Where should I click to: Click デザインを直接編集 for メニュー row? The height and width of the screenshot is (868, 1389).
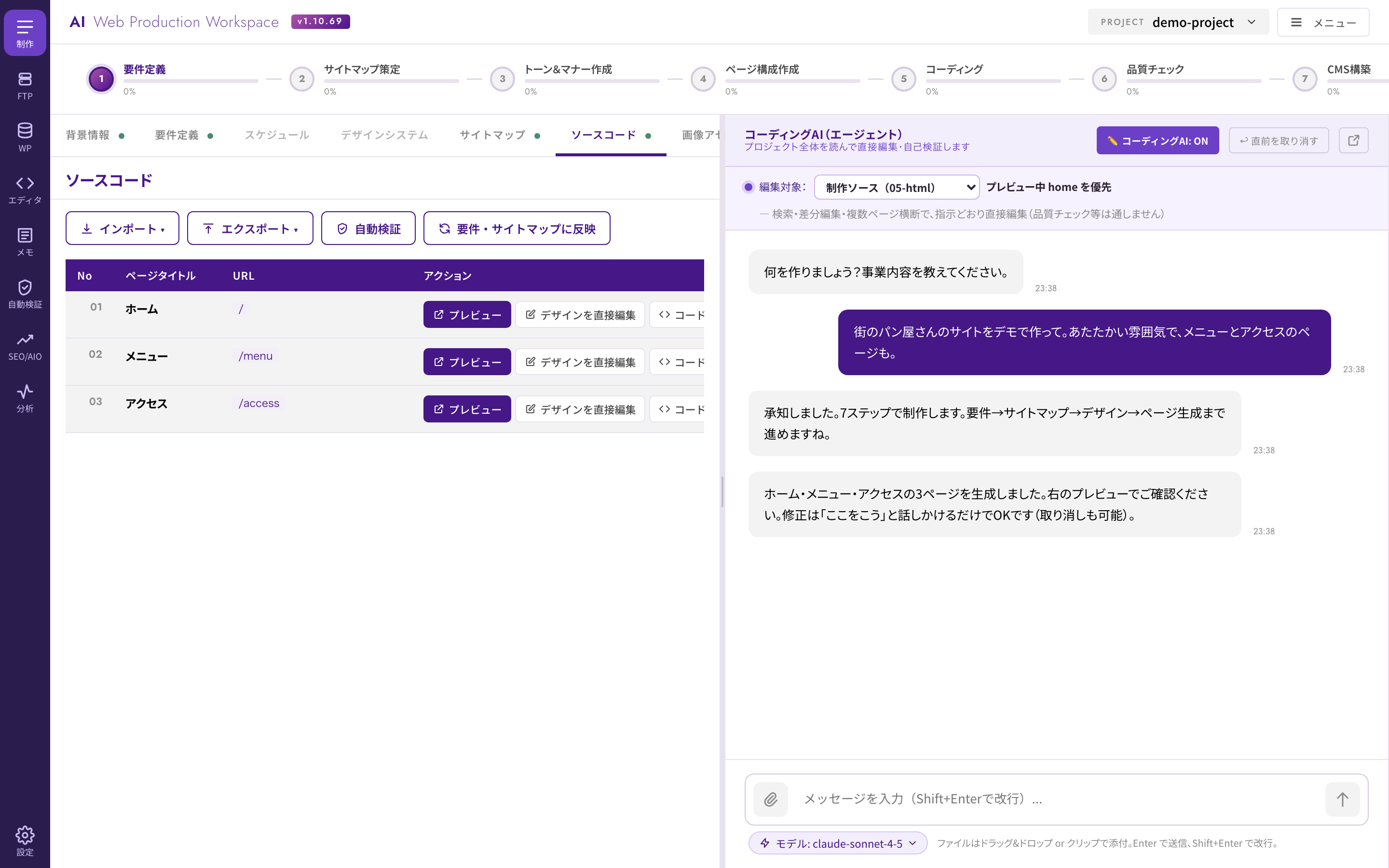(x=580, y=362)
